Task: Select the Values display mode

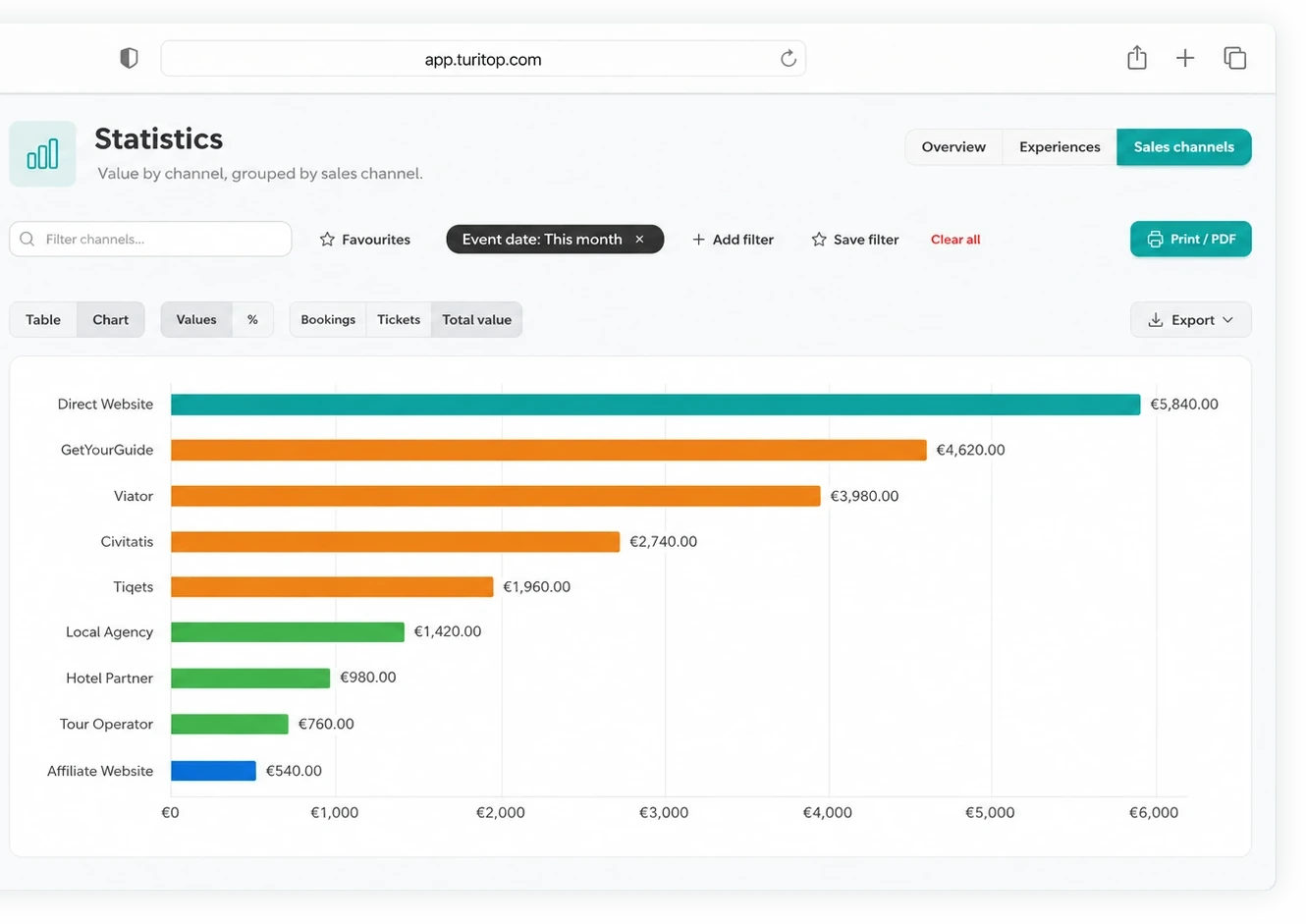Action: pyautogui.click(x=196, y=320)
